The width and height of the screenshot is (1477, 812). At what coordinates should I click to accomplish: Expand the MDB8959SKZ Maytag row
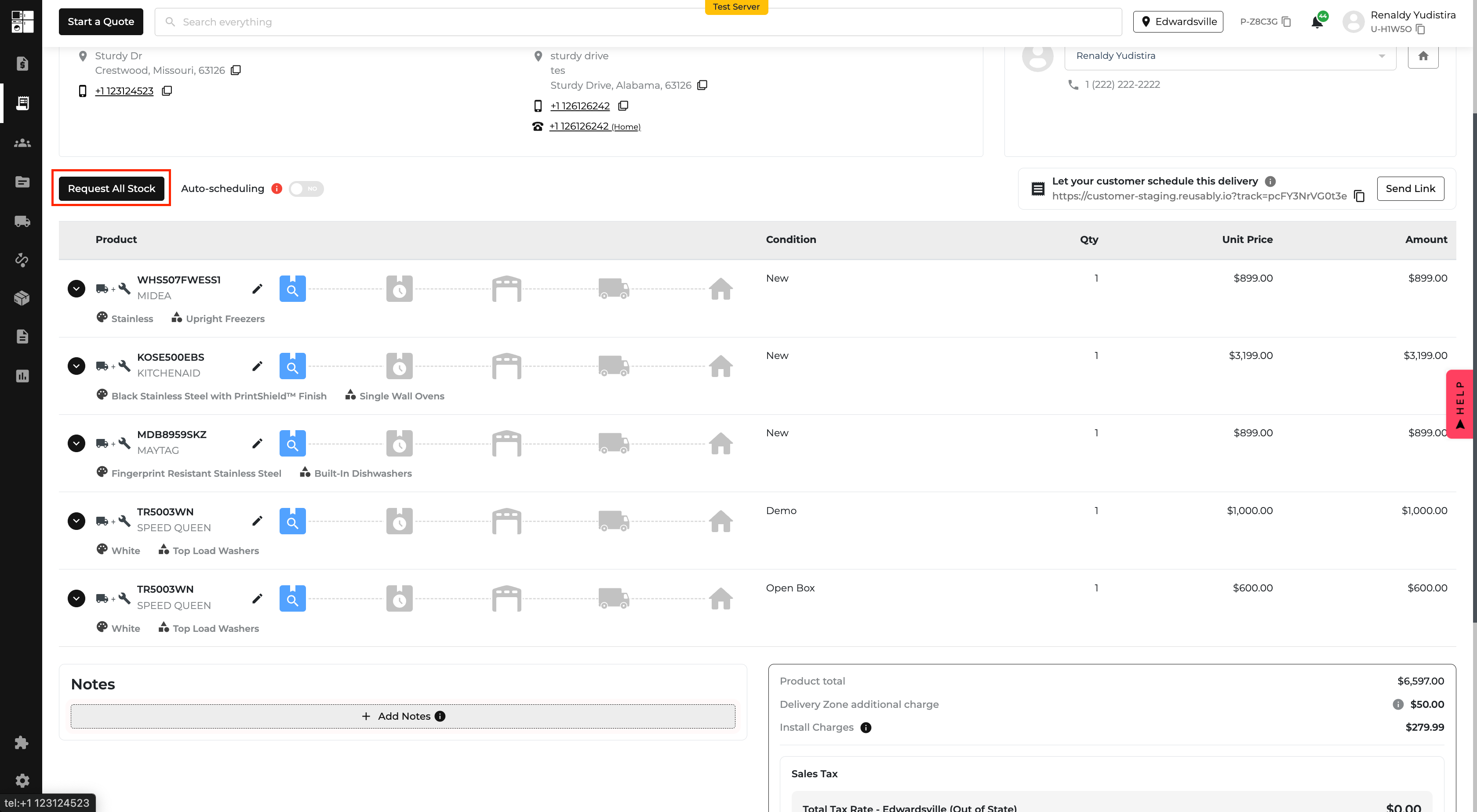[76, 443]
